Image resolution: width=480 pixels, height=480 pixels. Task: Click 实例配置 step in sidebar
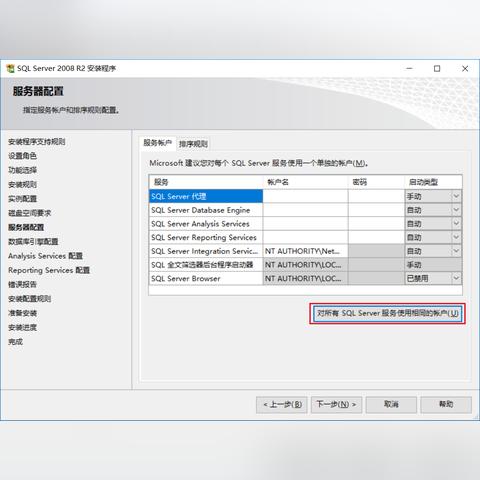[22, 199]
